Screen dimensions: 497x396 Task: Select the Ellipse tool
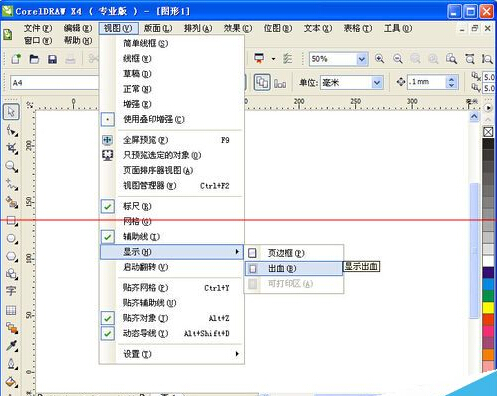tap(12, 238)
